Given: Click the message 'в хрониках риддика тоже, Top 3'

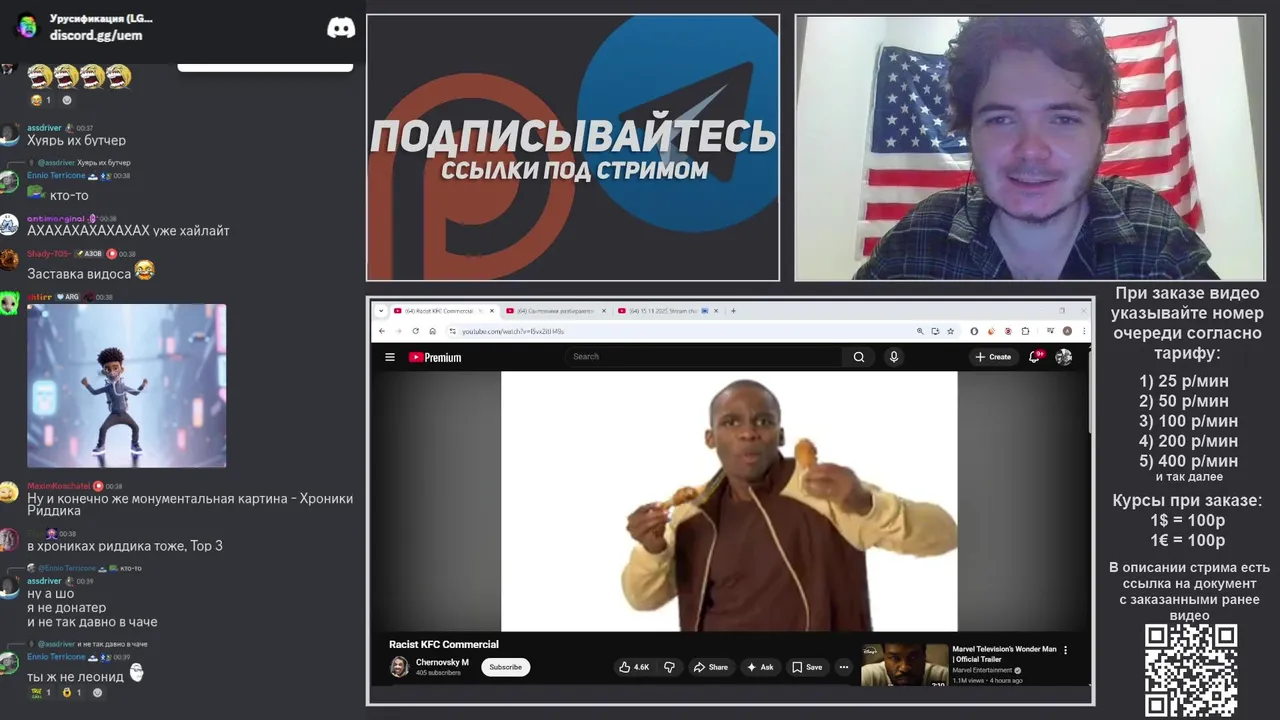Looking at the screenshot, I should click(125, 546).
